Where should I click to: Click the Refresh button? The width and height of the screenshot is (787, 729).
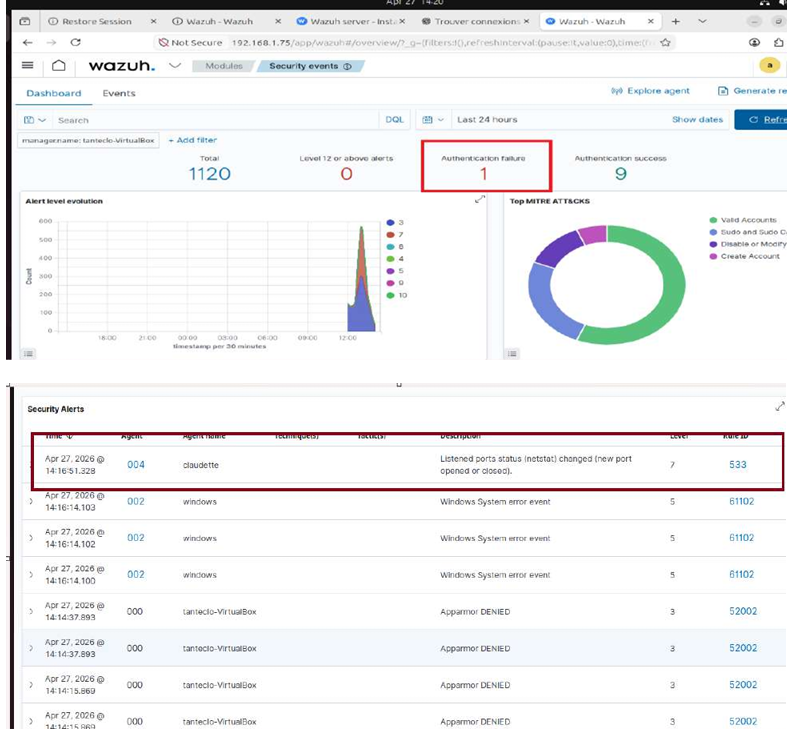(761, 119)
